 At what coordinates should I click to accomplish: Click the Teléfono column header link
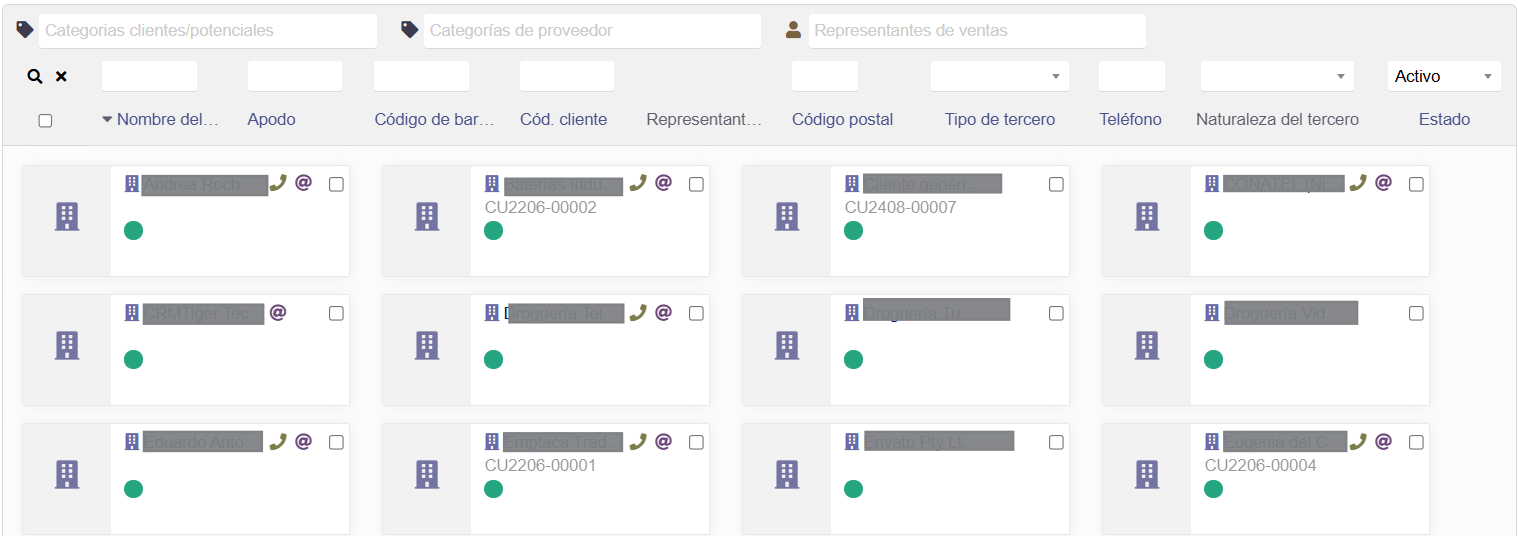pyautogui.click(x=1130, y=119)
